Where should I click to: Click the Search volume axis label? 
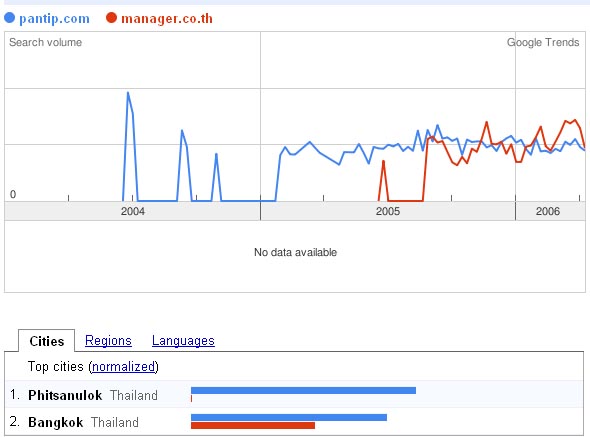(46, 42)
